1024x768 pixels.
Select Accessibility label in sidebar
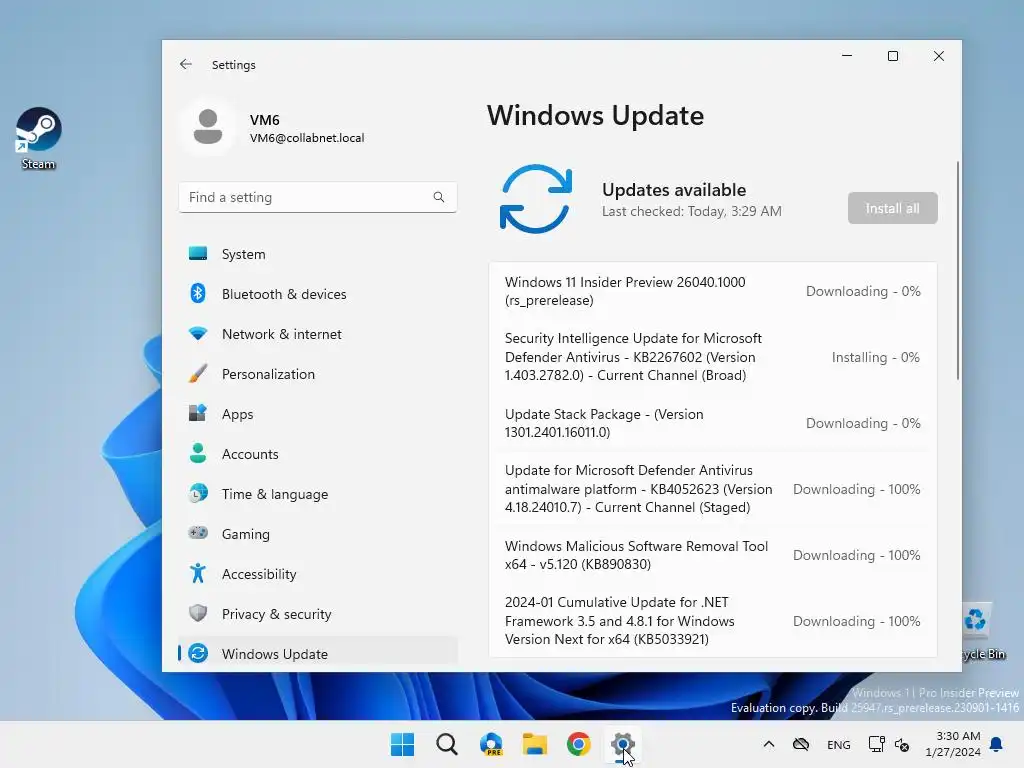259,574
